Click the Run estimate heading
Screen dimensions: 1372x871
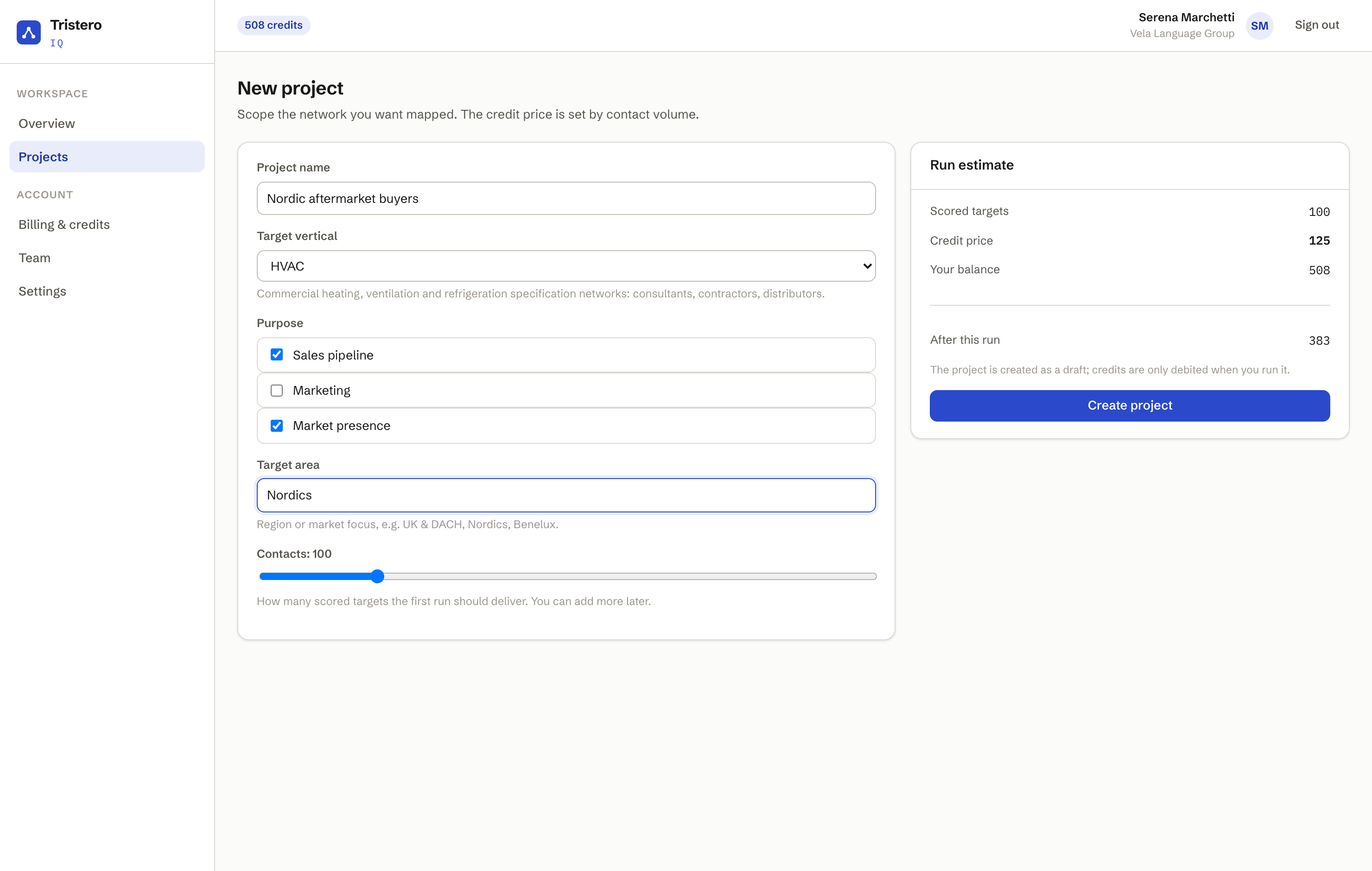coord(972,165)
